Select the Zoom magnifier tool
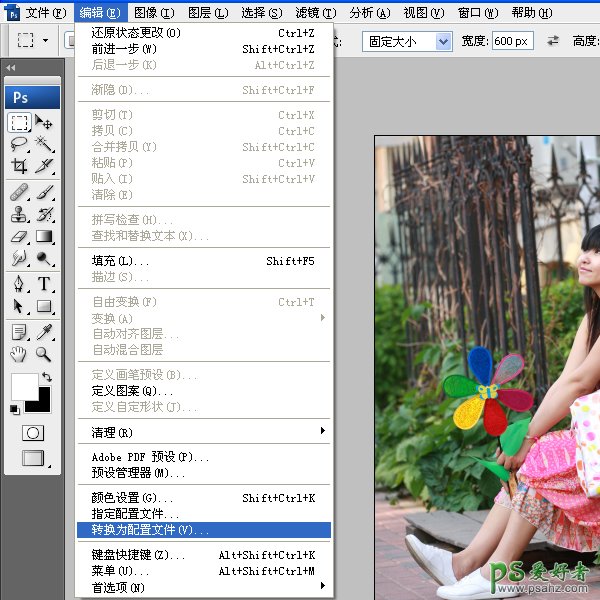 coord(44,354)
